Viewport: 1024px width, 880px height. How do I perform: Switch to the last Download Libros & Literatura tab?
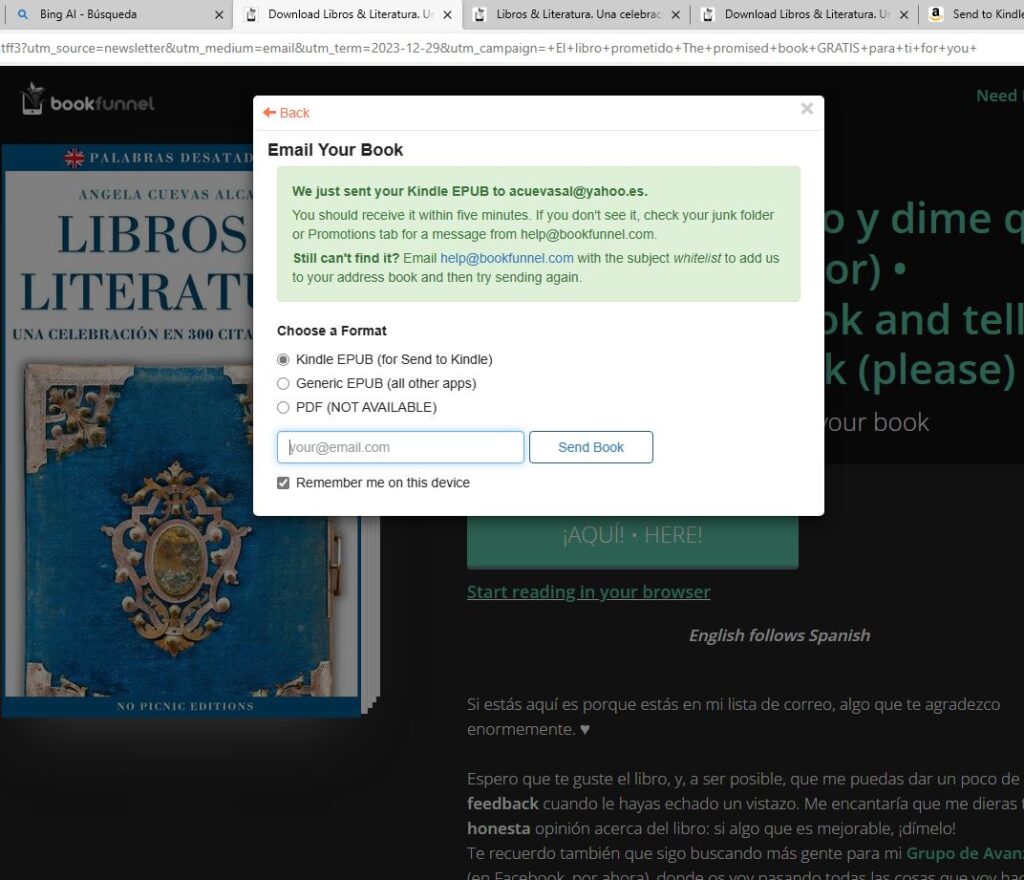pos(805,14)
